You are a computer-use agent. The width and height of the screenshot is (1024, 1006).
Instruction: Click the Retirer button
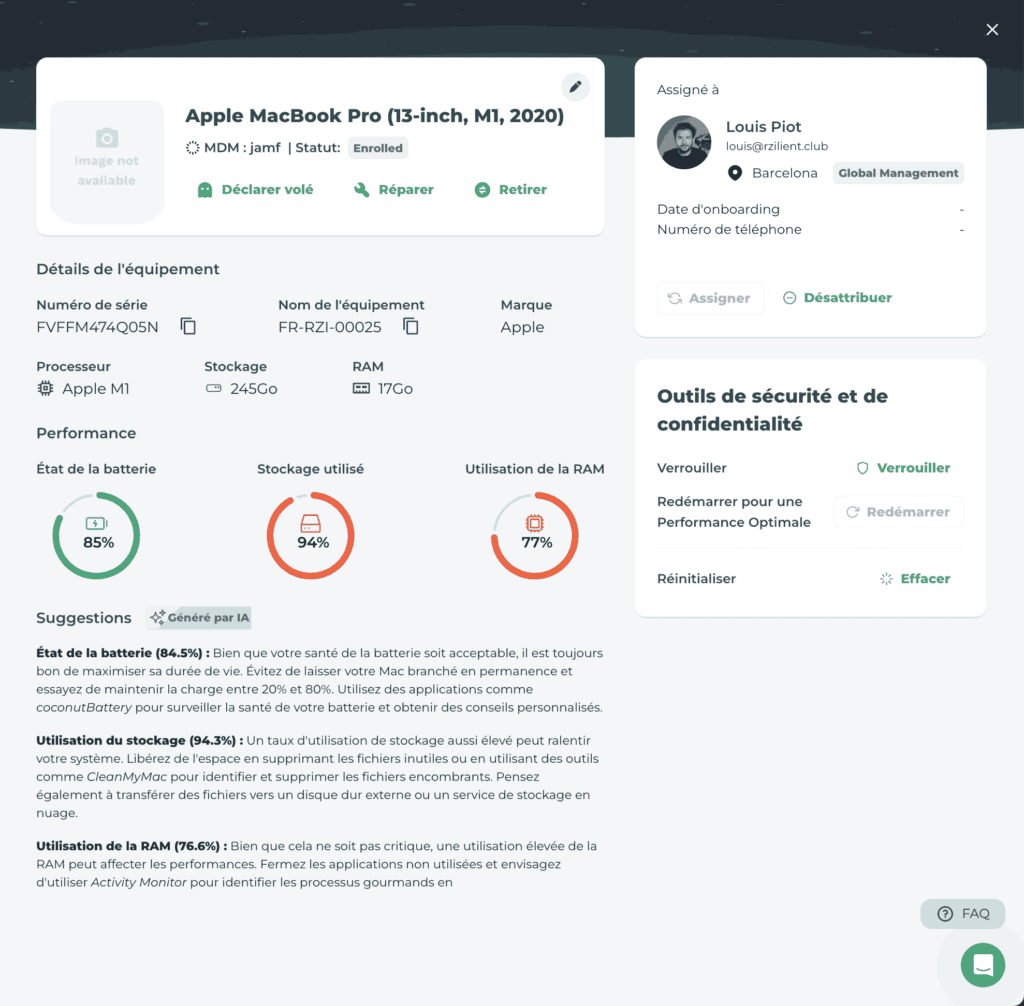click(511, 189)
